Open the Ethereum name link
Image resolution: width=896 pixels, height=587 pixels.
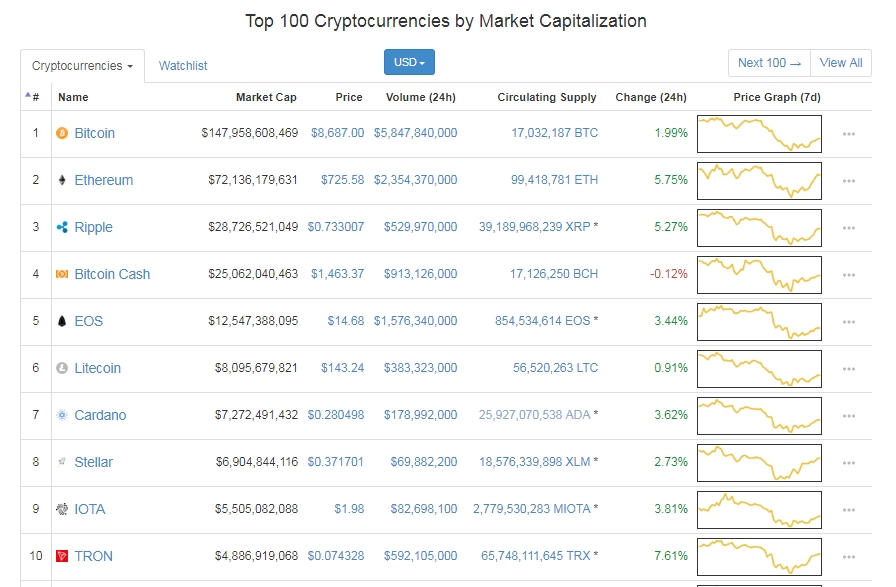click(103, 180)
